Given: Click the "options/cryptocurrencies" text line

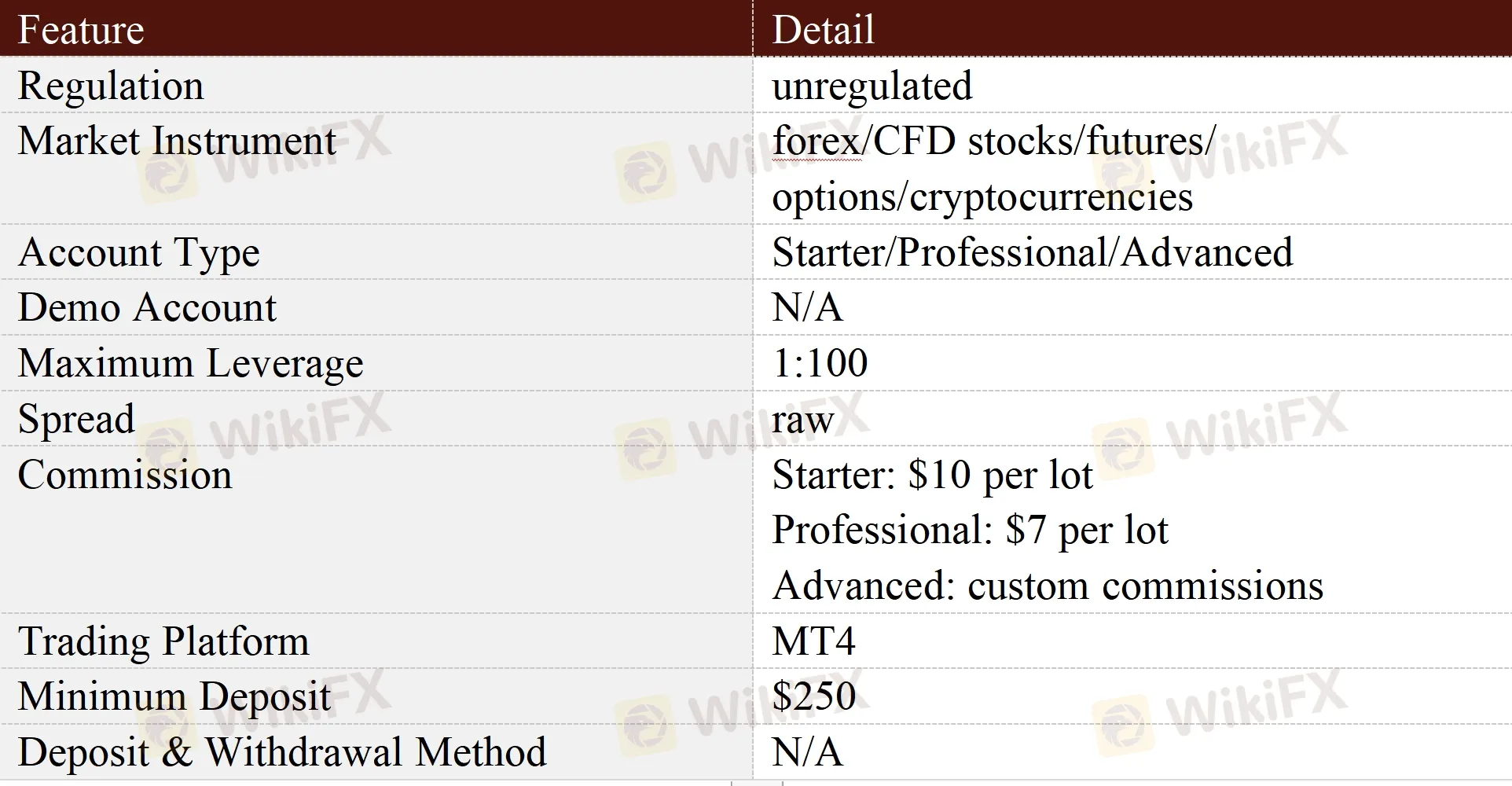Looking at the screenshot, I should [x=982, y=197].
